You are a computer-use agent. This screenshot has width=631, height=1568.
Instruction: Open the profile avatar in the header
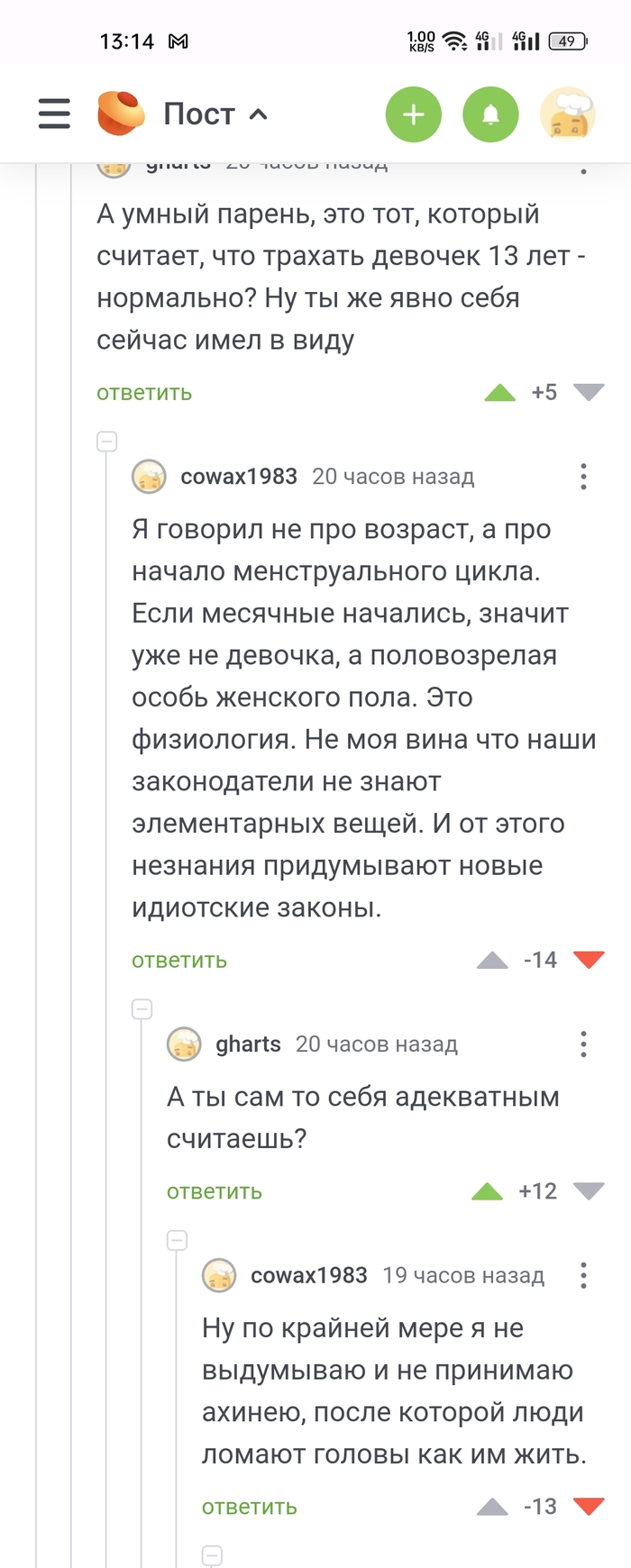[x=568, y=114]
